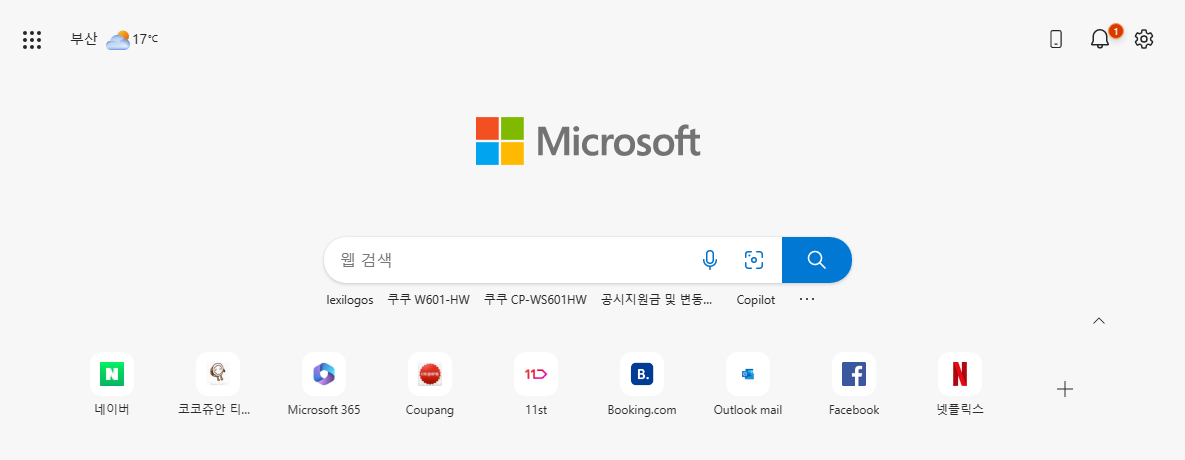This screenshot has width=1185, height=460.
Task: Open the Booking.com quick link icon
Action: coord(642,374)
